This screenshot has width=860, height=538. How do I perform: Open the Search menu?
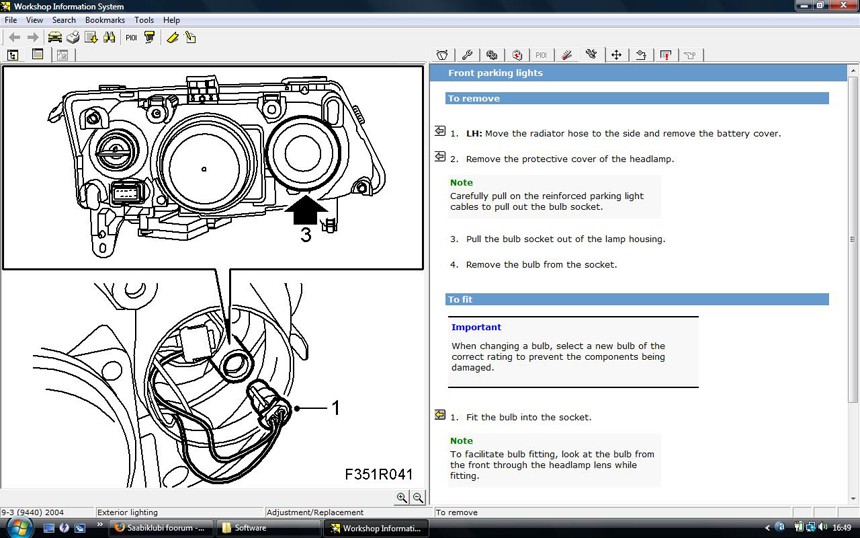point(63,20)
